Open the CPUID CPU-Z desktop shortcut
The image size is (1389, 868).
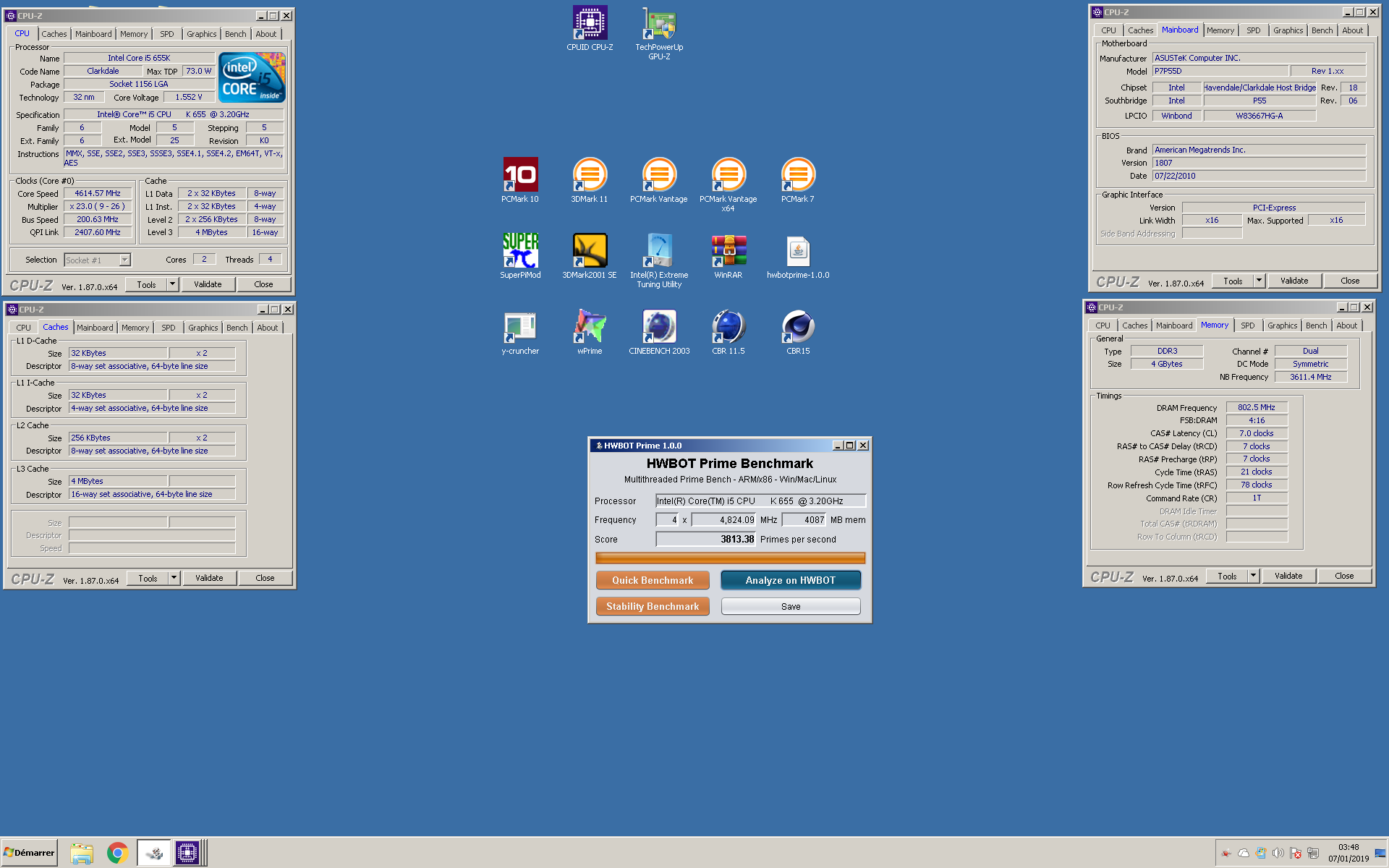click(x=590, y=28)
